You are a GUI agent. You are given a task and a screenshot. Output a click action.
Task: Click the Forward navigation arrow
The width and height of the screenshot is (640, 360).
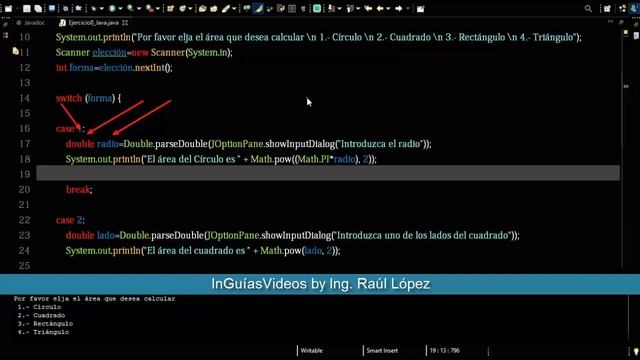tap(398, 8)
